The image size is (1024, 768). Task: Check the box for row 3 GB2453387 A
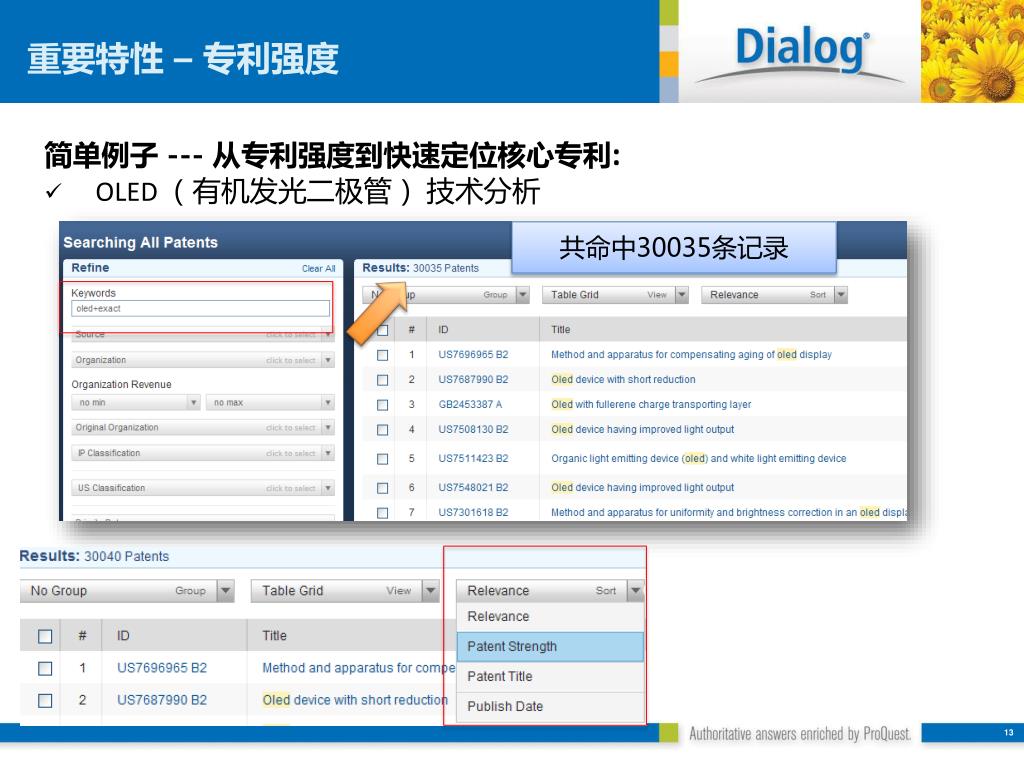[383, 405]
